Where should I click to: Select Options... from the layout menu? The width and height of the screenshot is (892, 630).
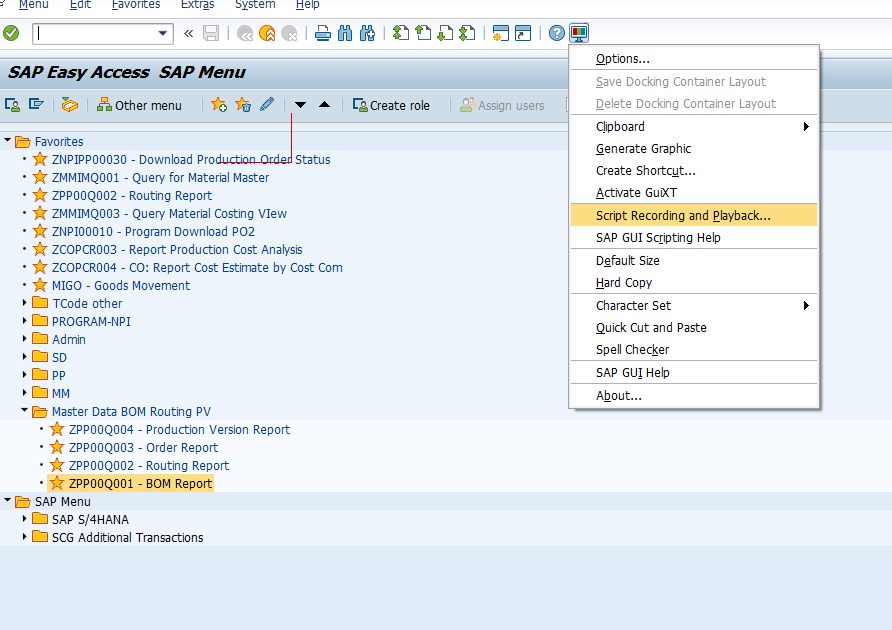pos(693,59)
